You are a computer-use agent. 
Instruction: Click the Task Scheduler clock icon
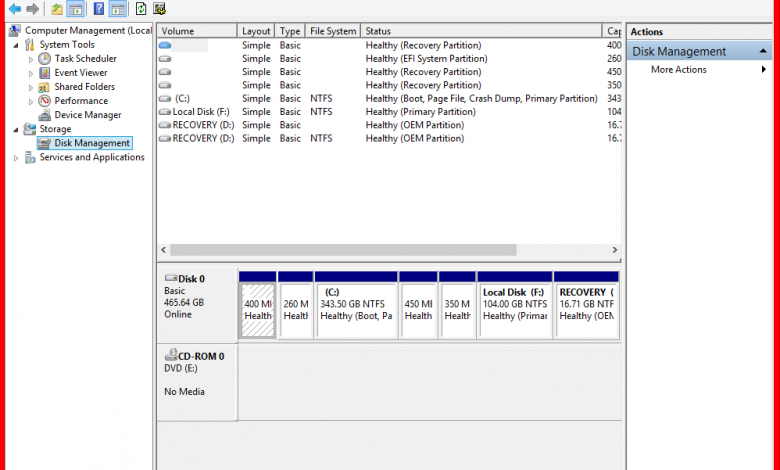[45, 59]
